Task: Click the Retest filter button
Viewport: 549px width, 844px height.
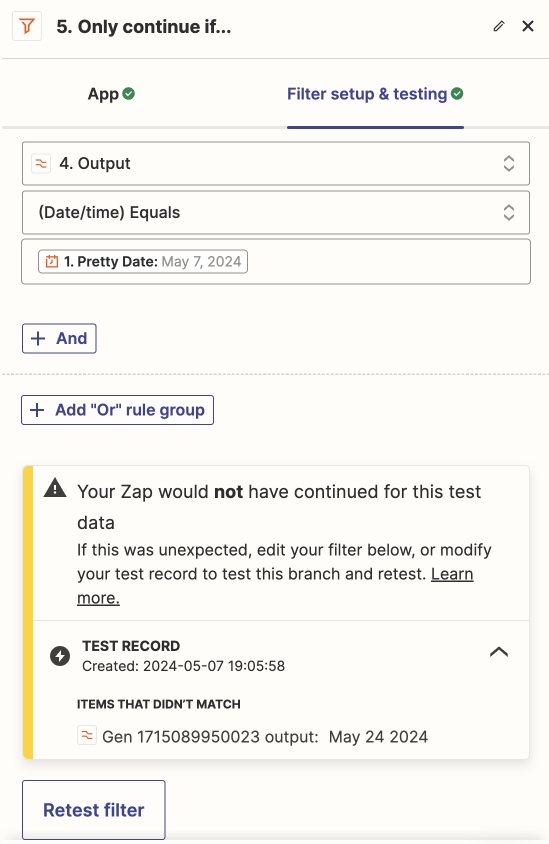Action: tap(94, 810)
